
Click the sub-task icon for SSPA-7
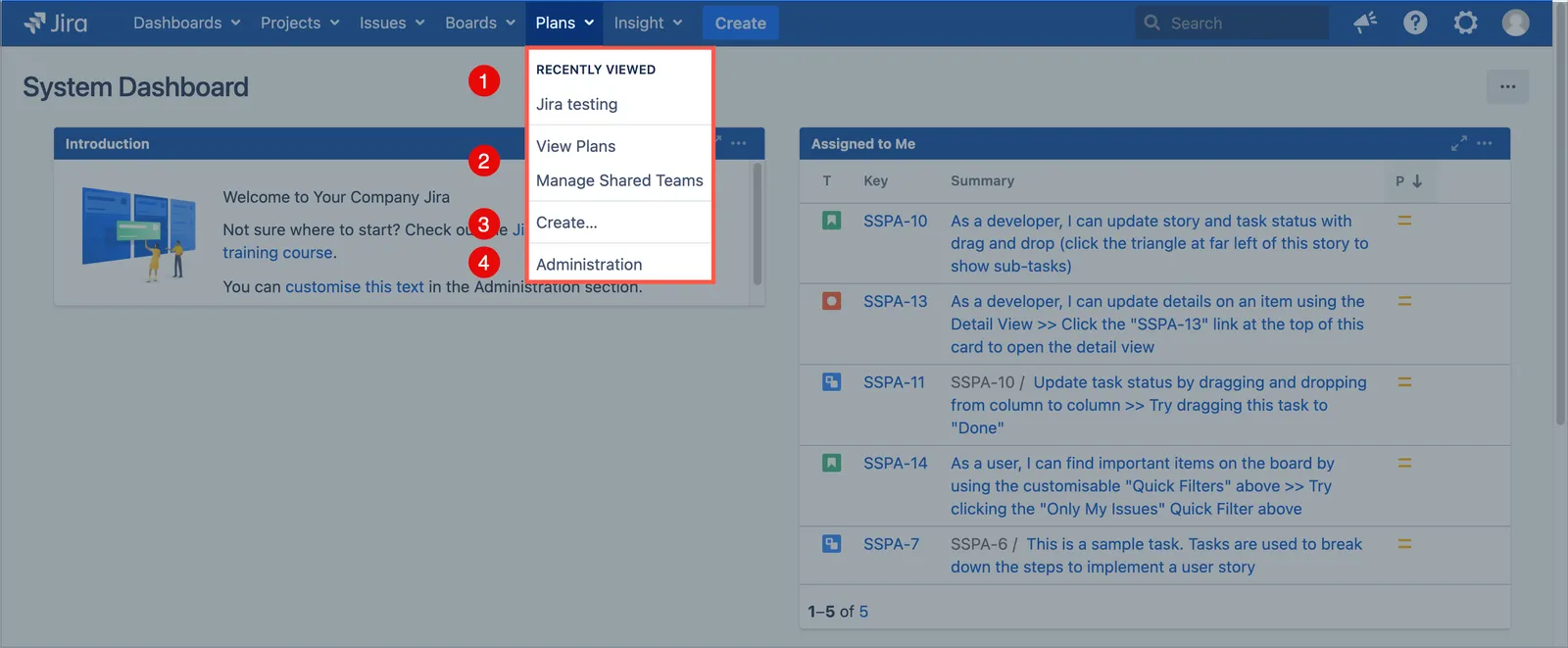831,544
